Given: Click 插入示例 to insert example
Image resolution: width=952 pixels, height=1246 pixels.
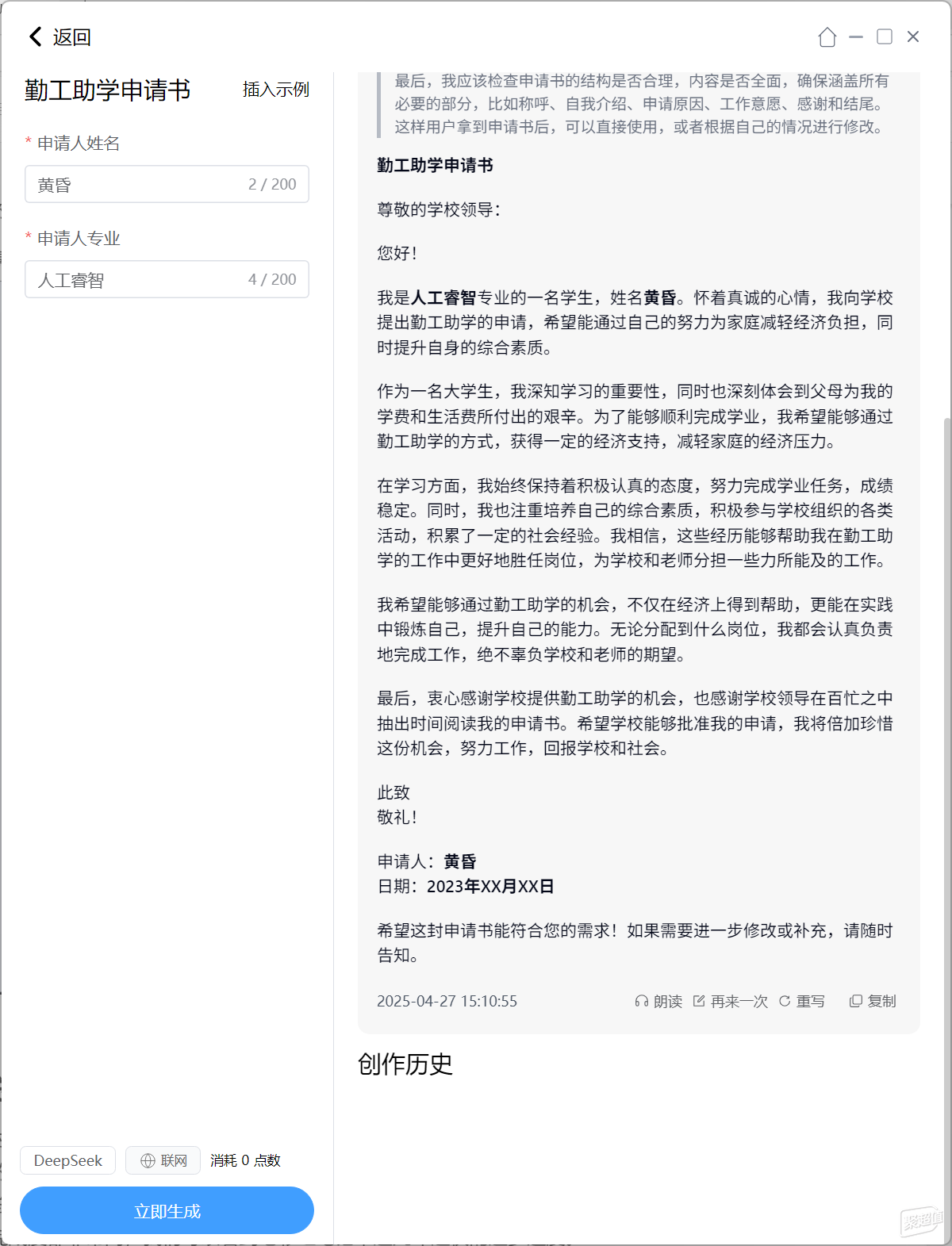Looking at the screenshot, I should point(276,90).
